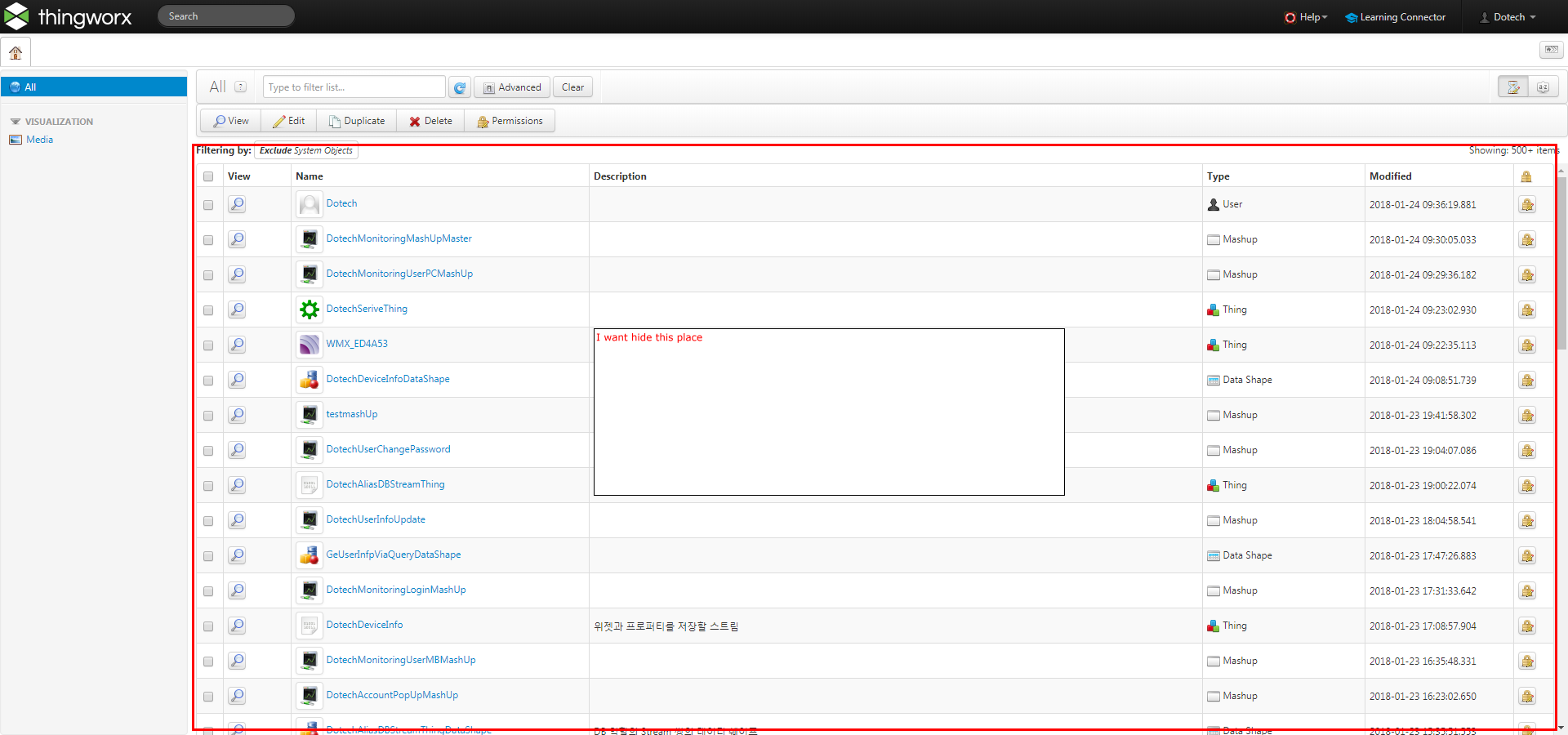The image size is (1568, 735).
Task: Click the small icon next to All heading
Action: 241,87
